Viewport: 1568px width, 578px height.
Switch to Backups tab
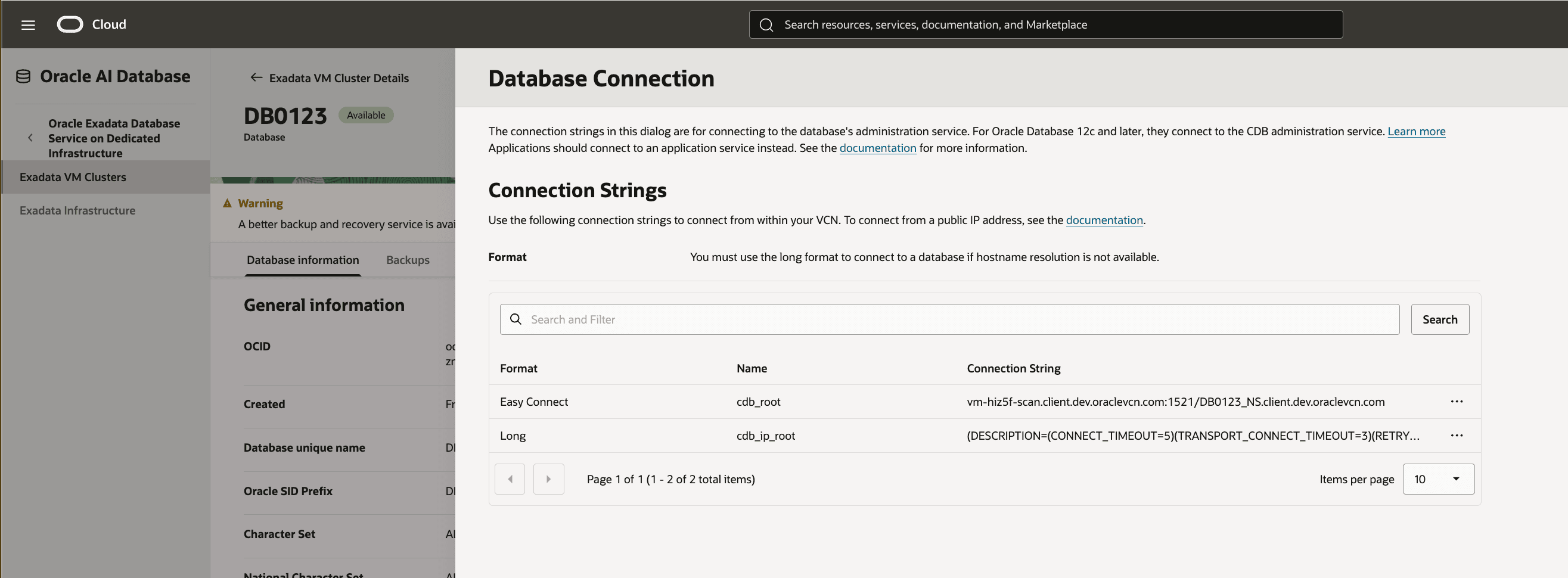(407, 260)
